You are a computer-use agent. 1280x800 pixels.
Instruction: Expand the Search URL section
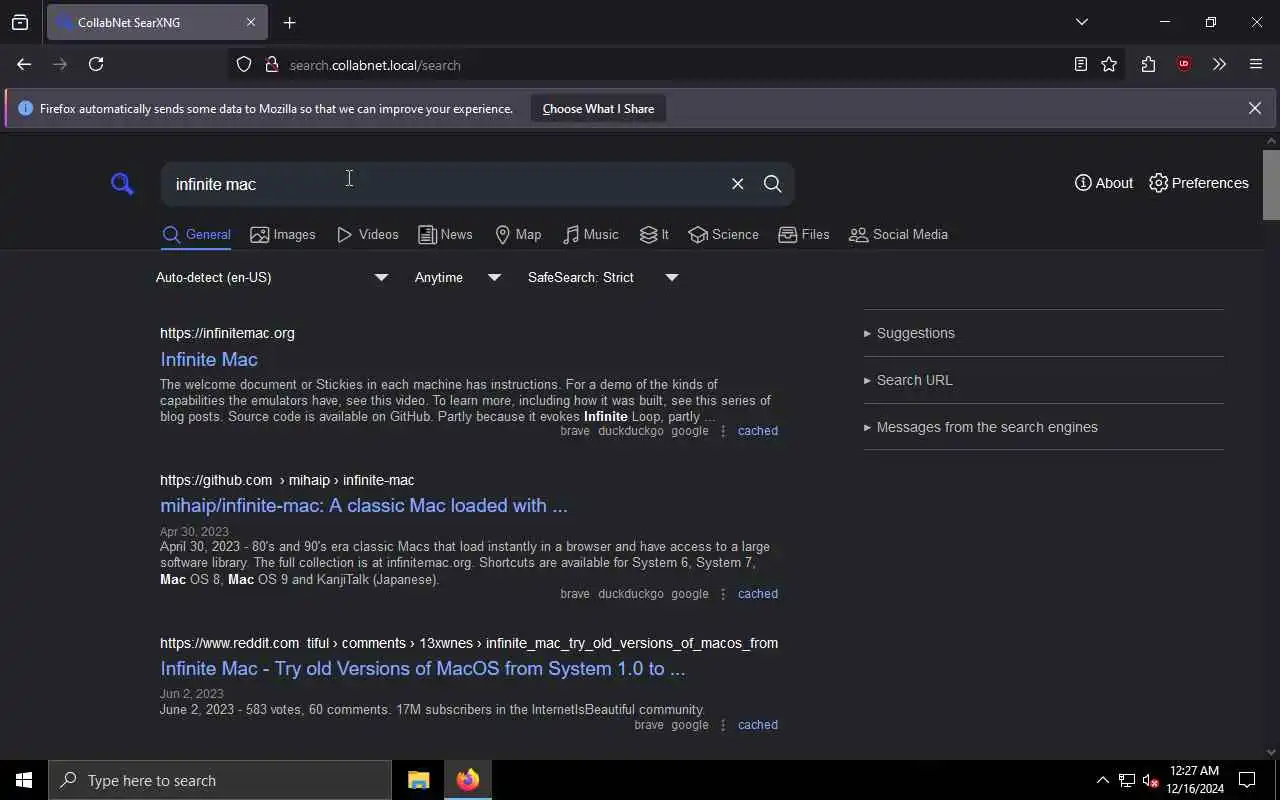pos(1043,380)
